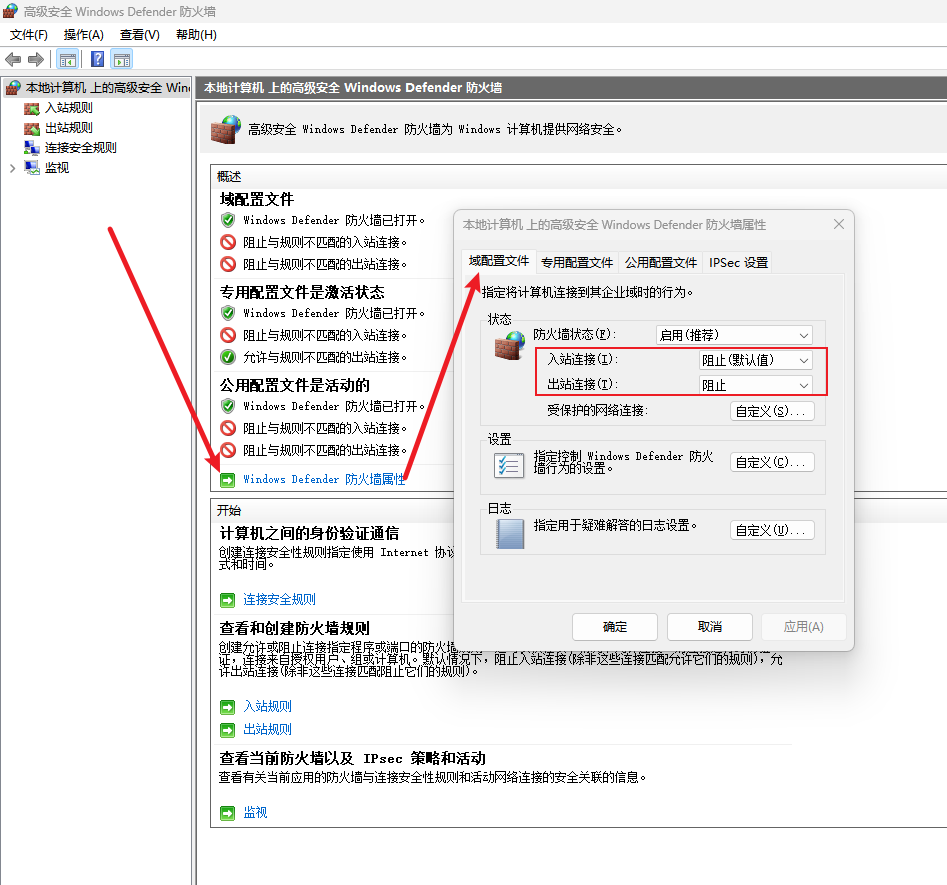The width and height of the screenshot is (947, 885).
Task: Open the 操作(A) menu
Action: click(x=84, y=35)
